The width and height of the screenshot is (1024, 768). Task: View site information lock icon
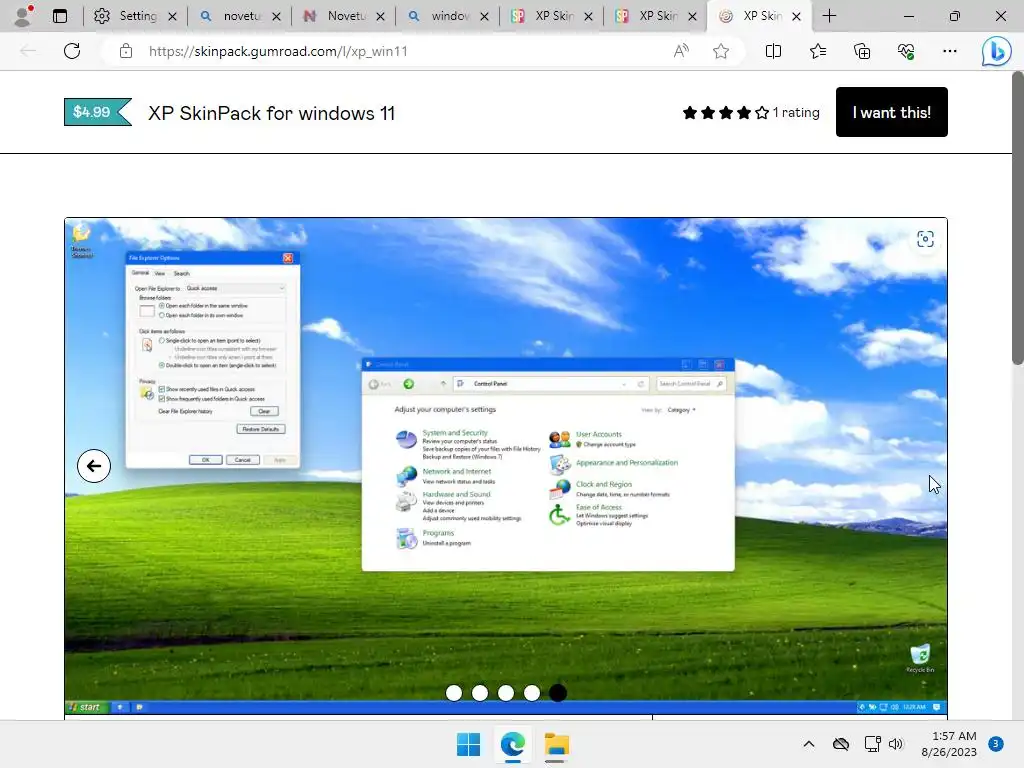tap(126, 51)
